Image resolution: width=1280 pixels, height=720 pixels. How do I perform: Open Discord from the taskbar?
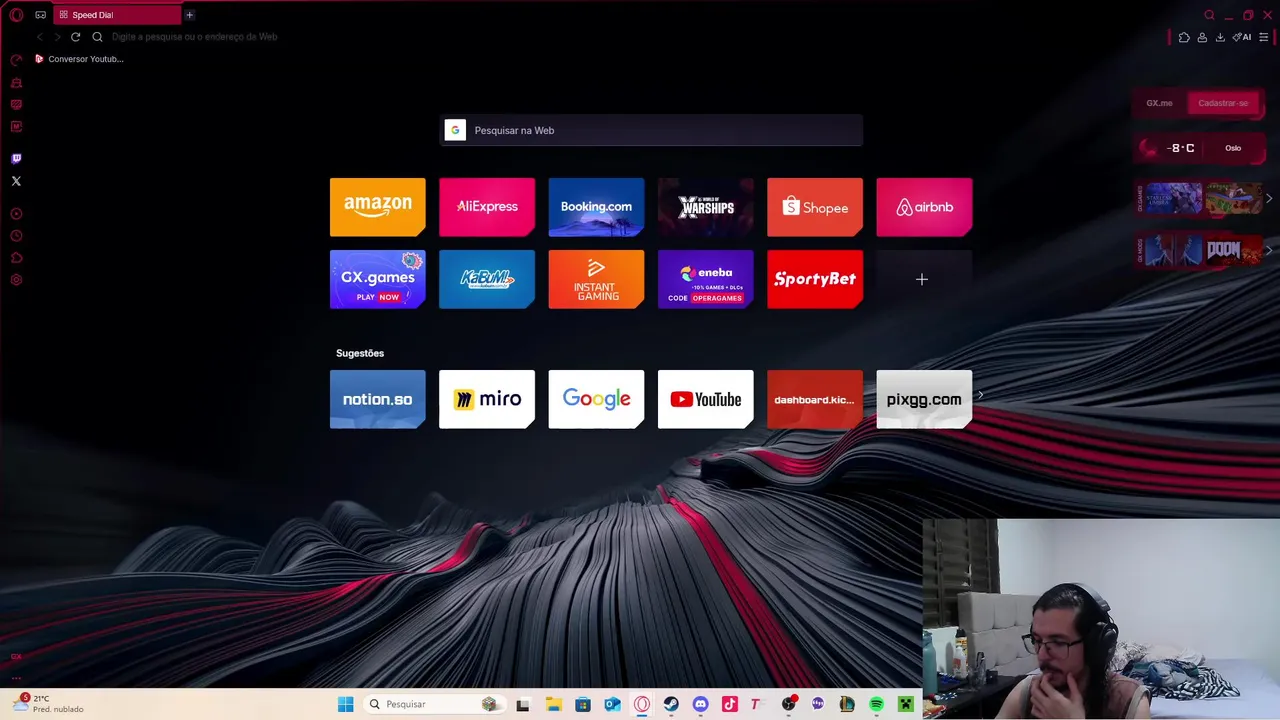coord(700,704)
